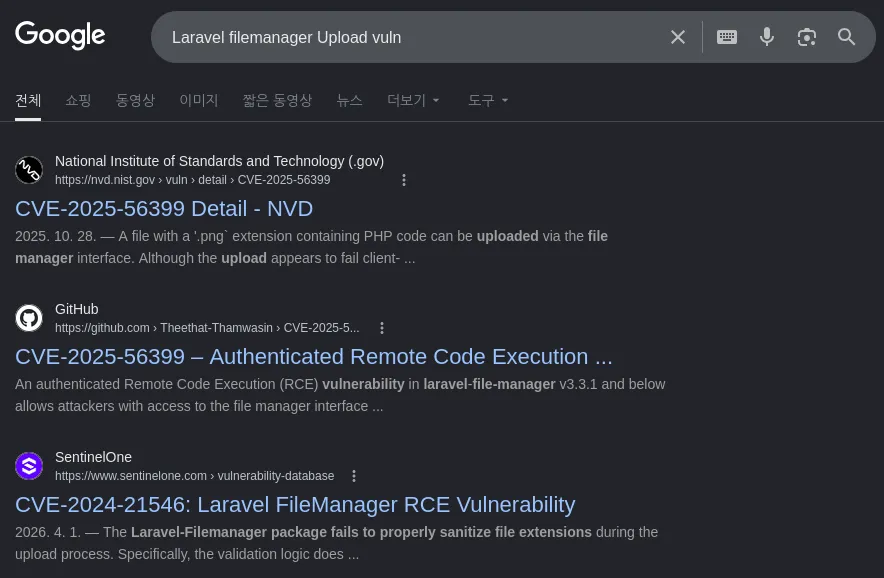Click the SentinelOne favicon icon
The height and width of the screenshot is (578, 884).
click(29, 466)
